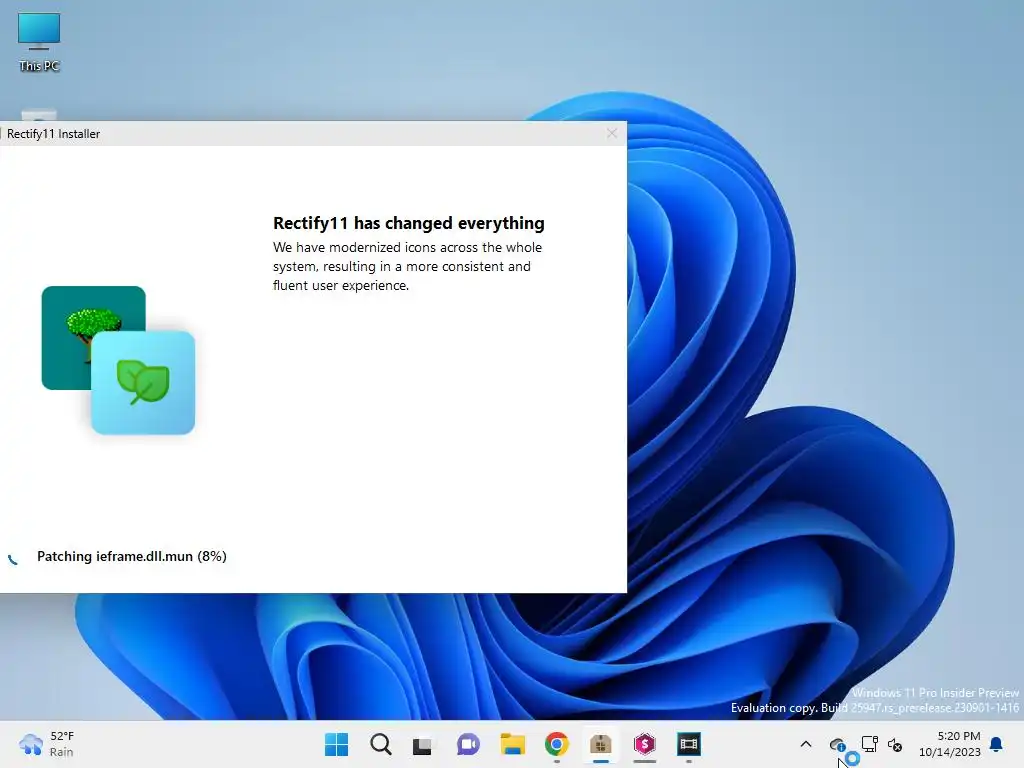Show hidden system tray icons chevron
This screenshot has width=1024, height=768.
(806, 744)
